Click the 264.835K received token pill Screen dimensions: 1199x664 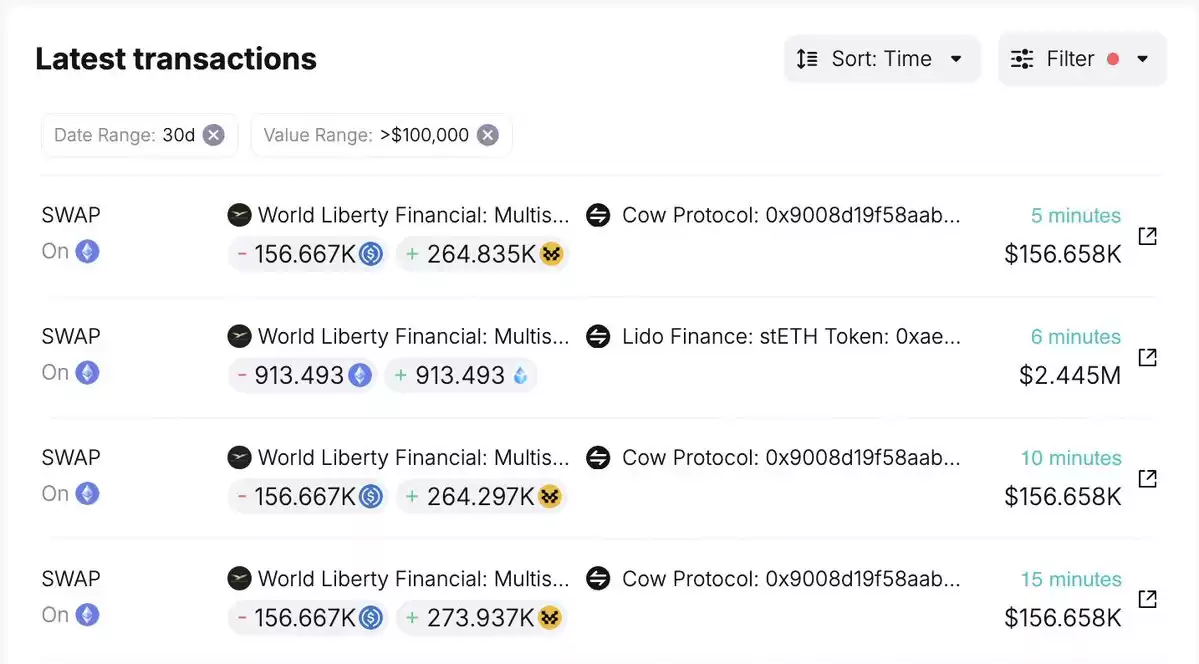coord(482,254)
